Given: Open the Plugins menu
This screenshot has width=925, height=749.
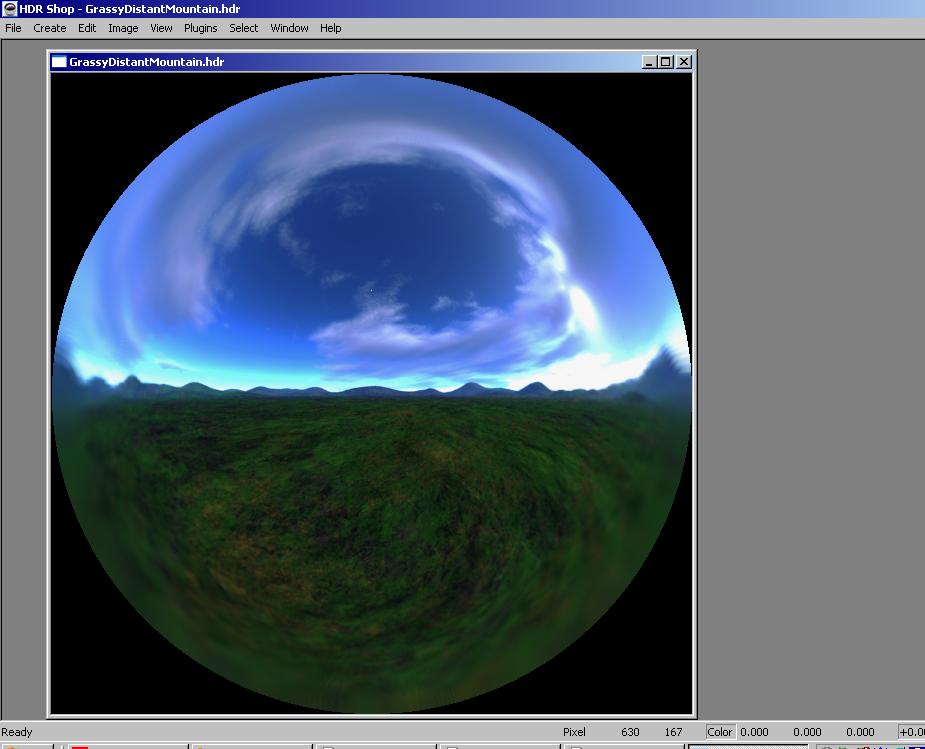Looking at the screenshot, I should (200, 28).
